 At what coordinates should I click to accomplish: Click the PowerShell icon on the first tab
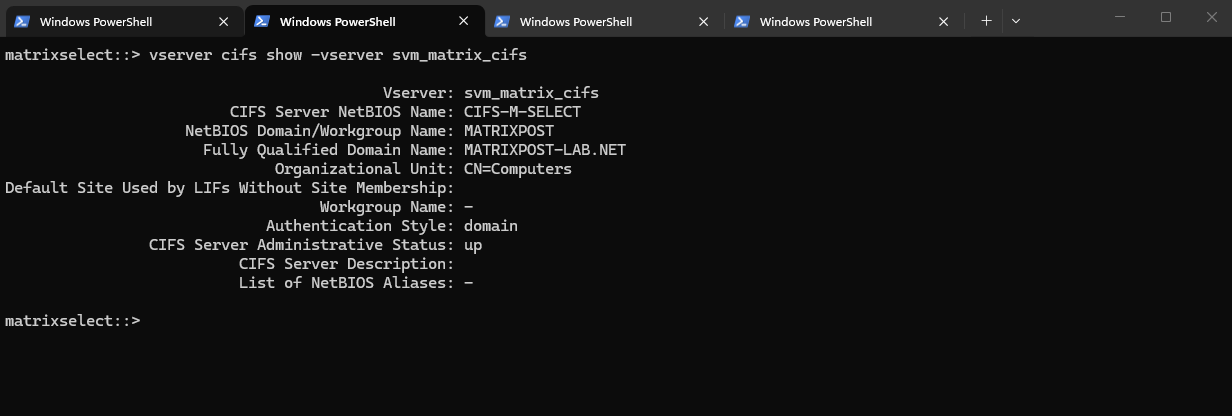[22, 21]
